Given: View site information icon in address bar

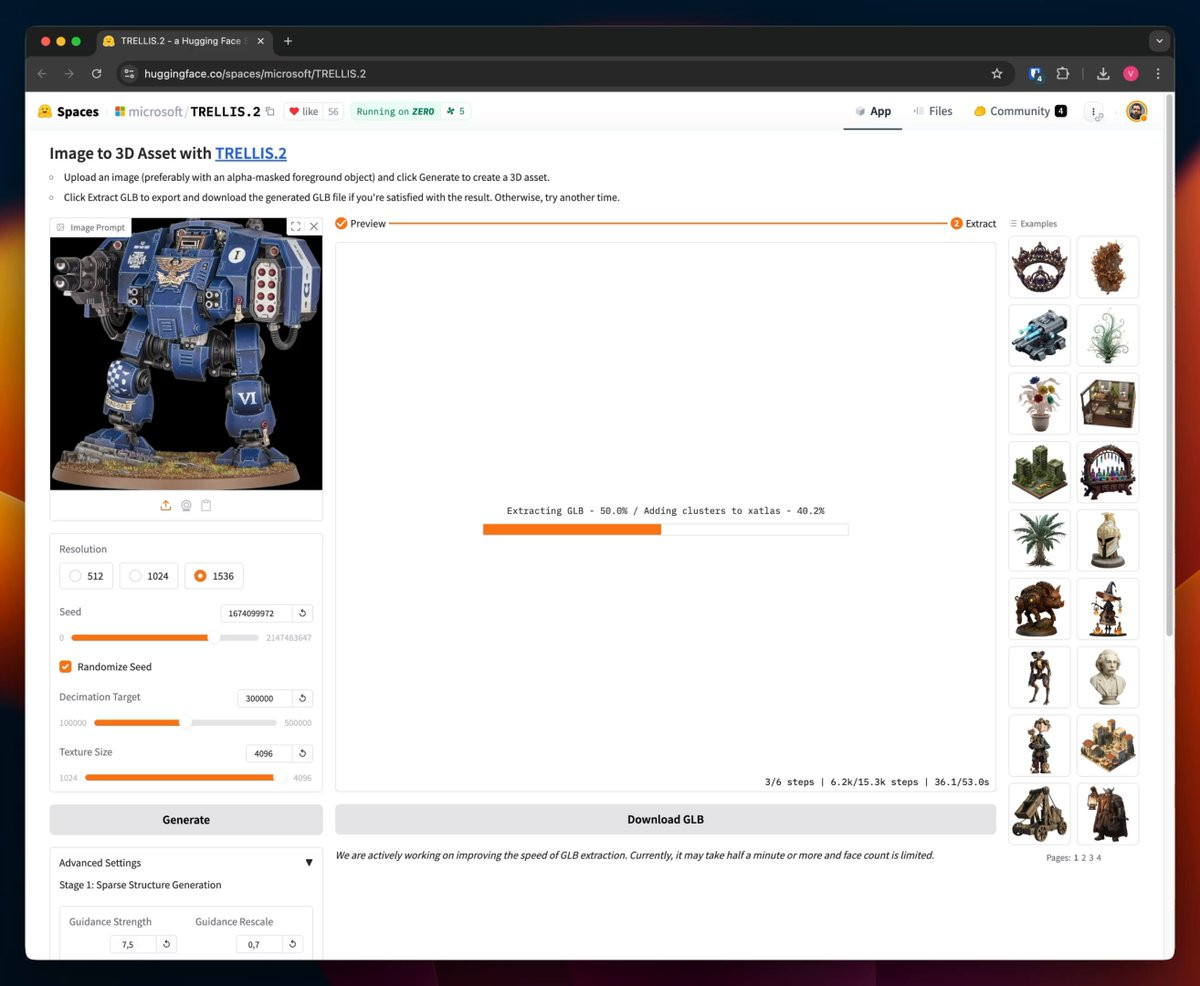Looking at the screenshot, I should click(128, 73).
